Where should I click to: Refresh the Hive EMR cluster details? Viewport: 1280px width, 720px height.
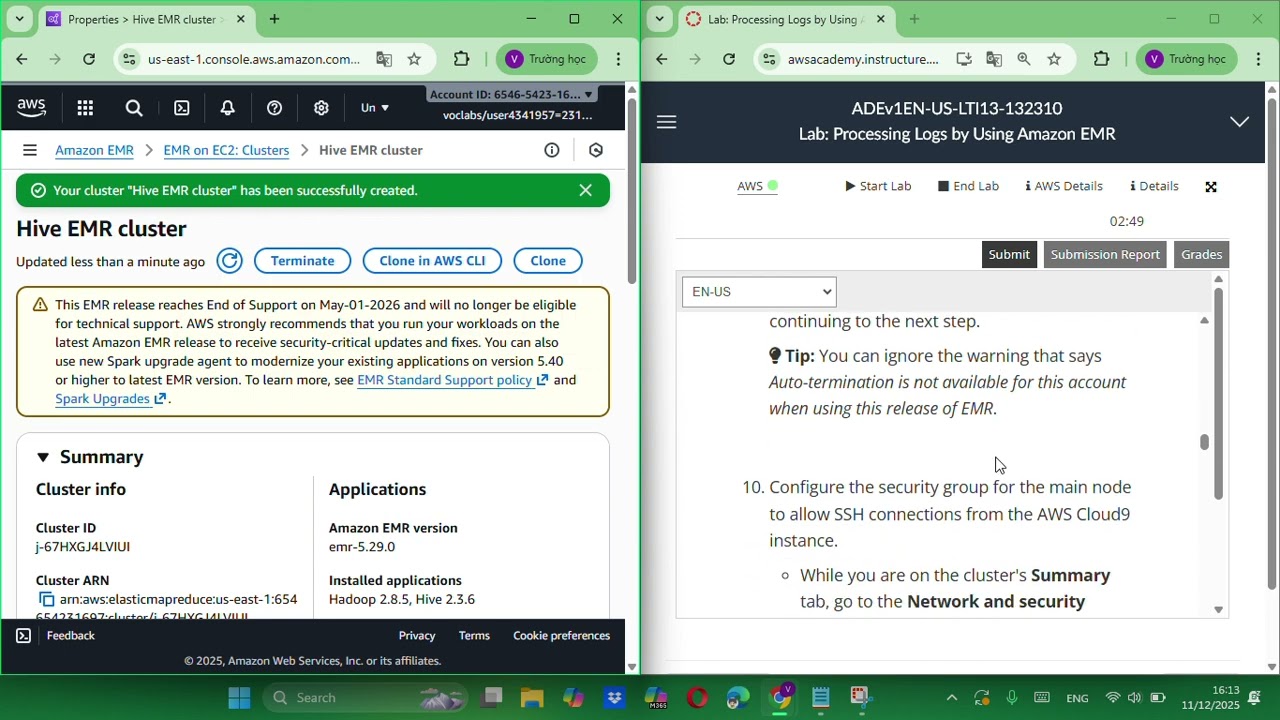(229, 261)
